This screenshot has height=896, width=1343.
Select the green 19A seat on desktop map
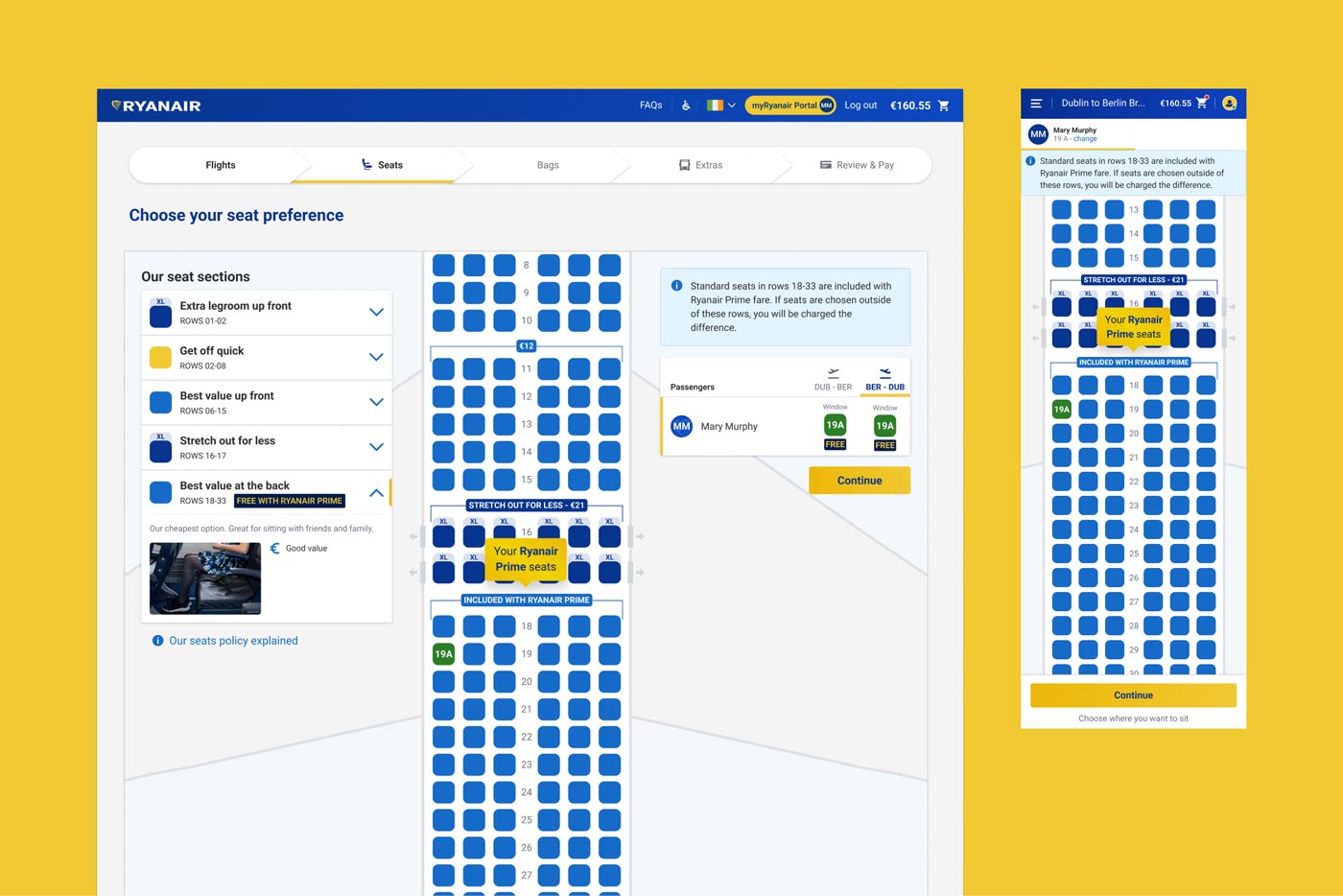pyautogui.click(x=443, y=654)
